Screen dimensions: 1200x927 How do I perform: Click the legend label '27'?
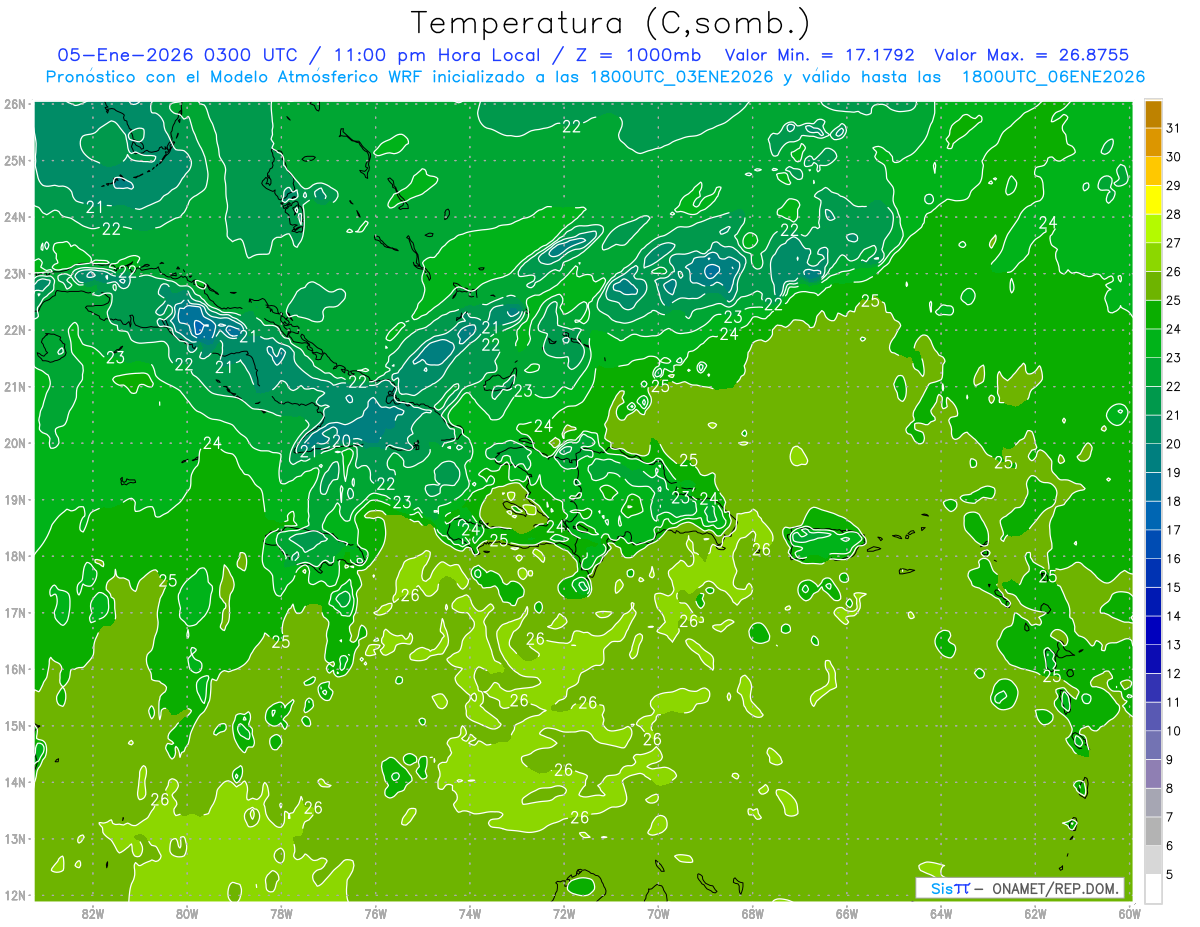point(1173,243)
